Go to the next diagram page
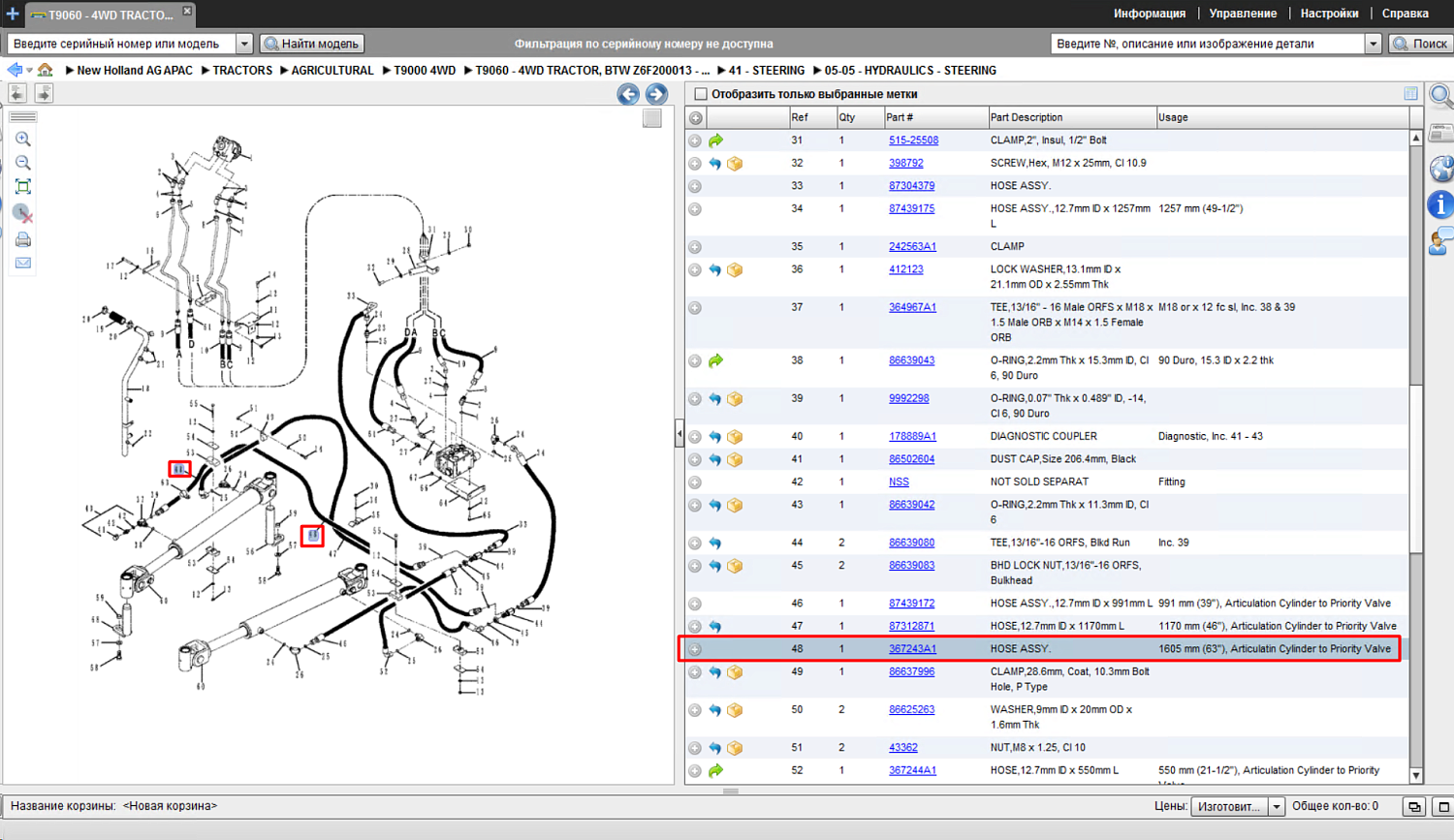 tap(656, 94)
